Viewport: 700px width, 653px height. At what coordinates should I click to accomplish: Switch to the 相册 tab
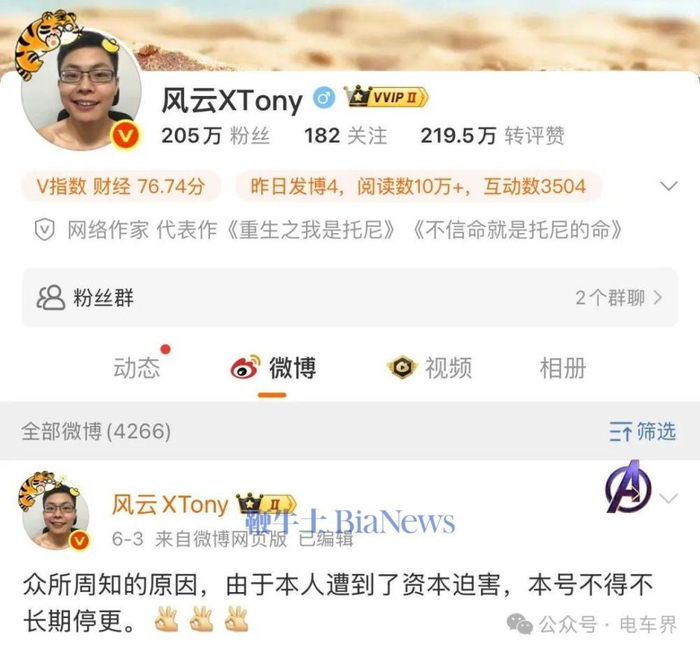point(562,368)
